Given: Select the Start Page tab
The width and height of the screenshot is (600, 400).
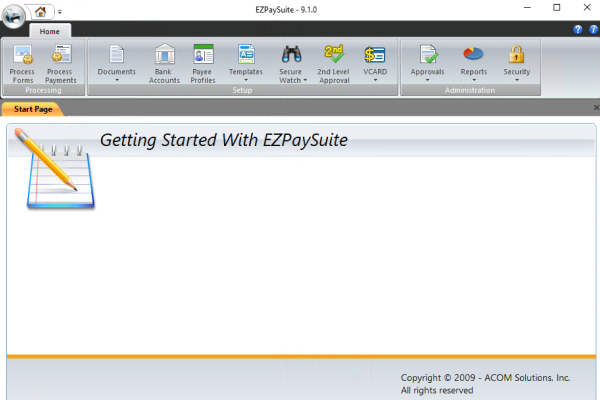Looking at the screenshot, I should click(33, 107).
